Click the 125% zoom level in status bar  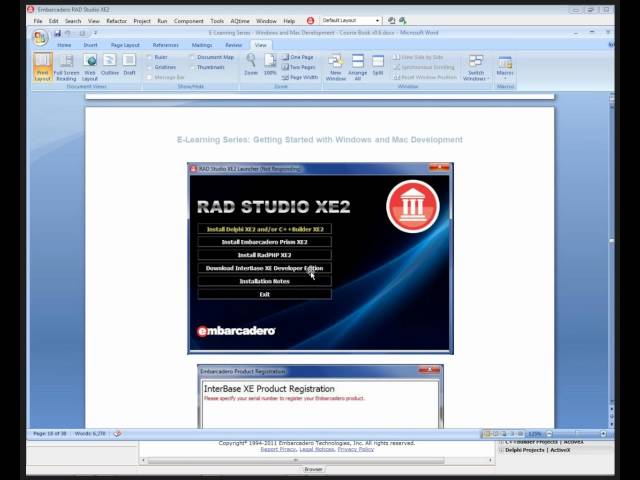click(535, 433)
